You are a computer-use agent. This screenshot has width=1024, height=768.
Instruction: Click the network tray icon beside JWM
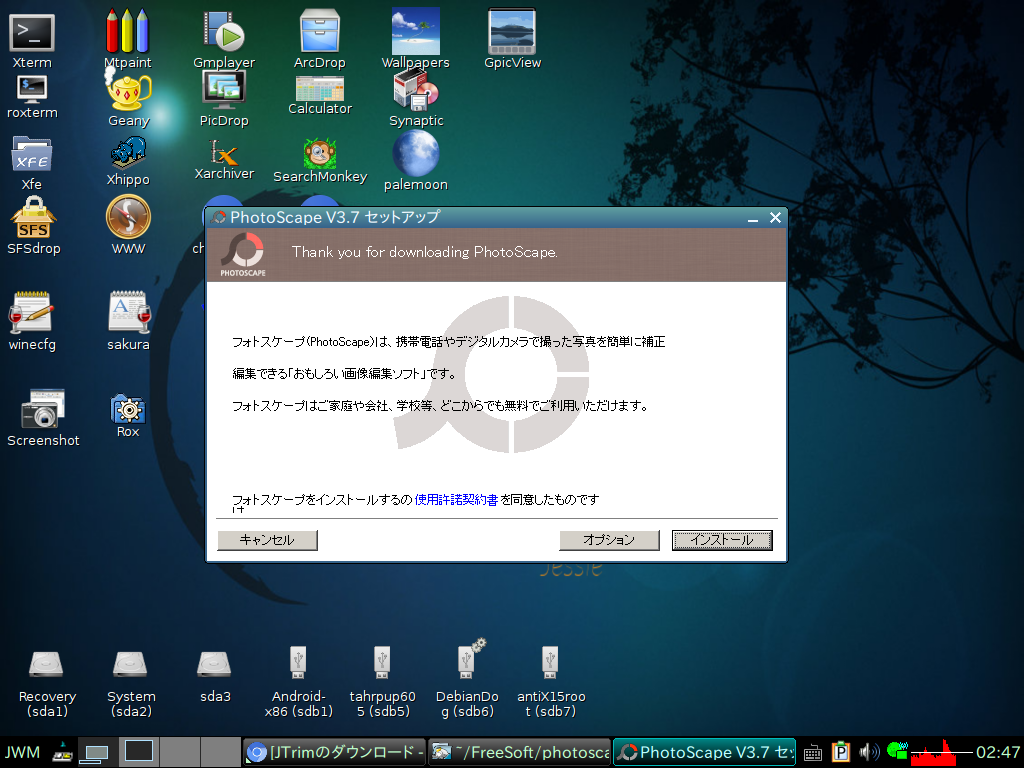(63, 752)
